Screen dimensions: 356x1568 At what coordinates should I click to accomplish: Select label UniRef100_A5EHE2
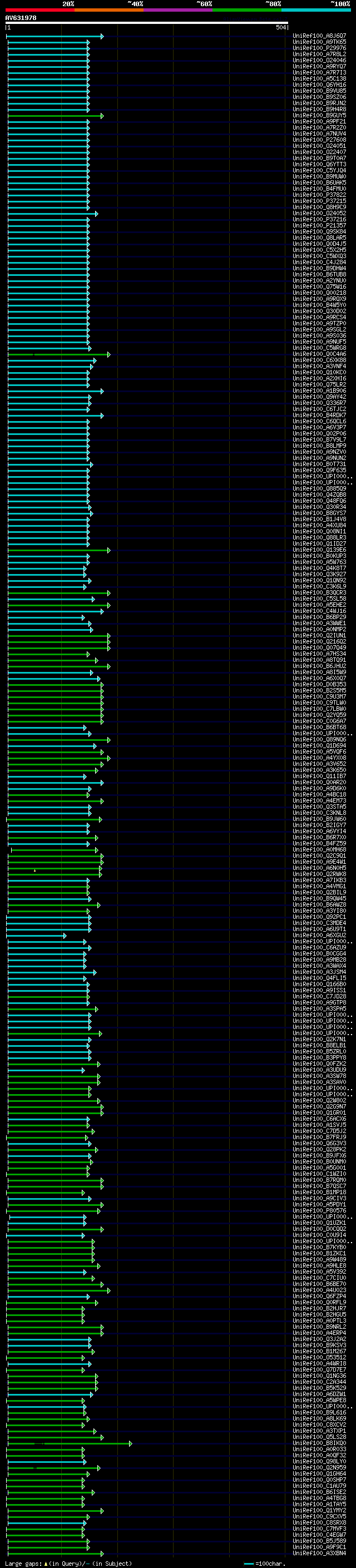319,605
